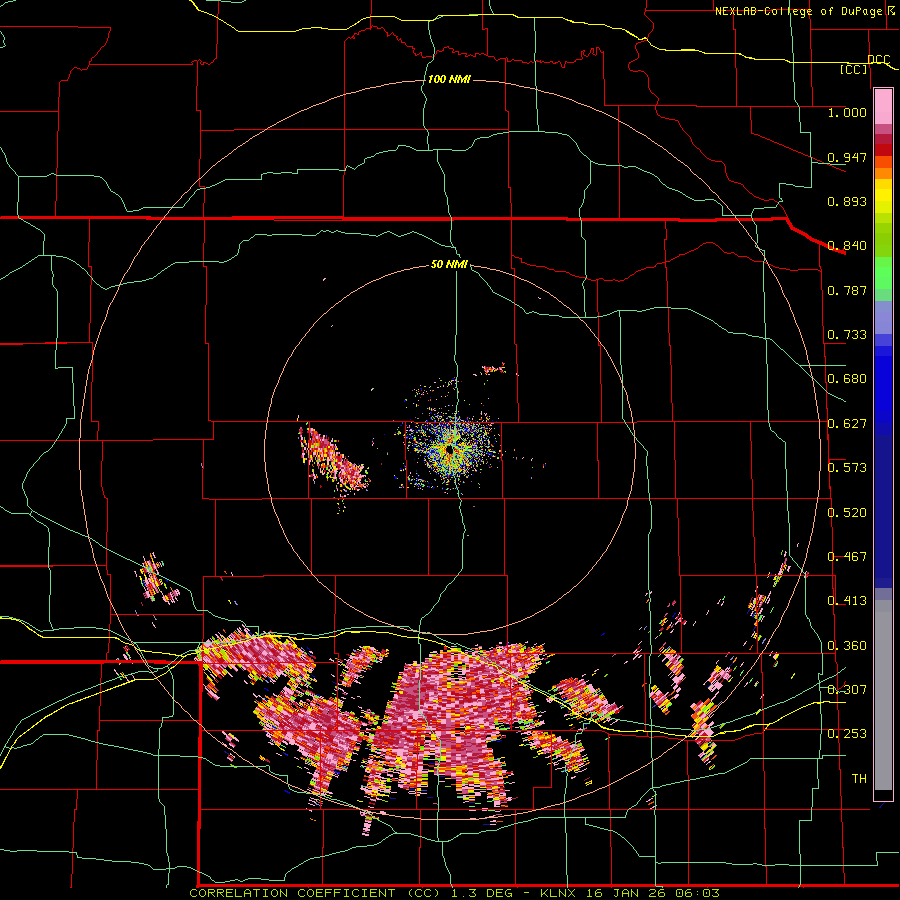Click the 100 NMI range ring label
This screenshot has width=900, height=900.
tap(449, 79)
